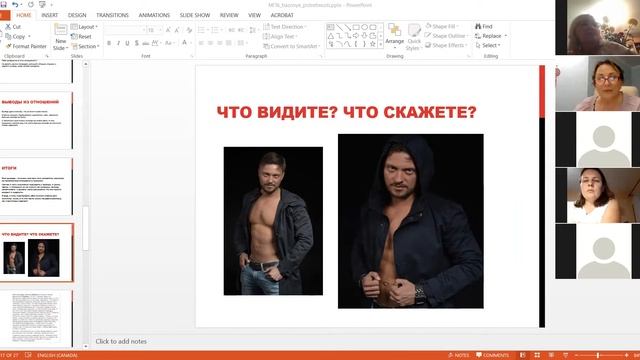Pick the oval shape from the gallery
640x360 pixels.
pyautogui.click(x=364, y=27)
